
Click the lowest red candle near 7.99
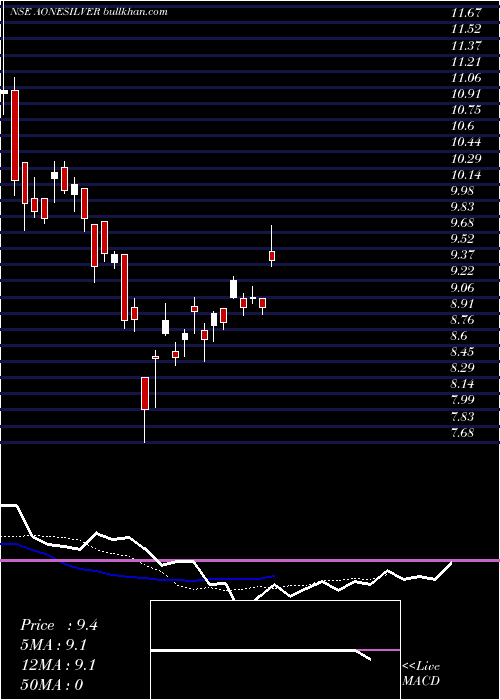(145, 393)
